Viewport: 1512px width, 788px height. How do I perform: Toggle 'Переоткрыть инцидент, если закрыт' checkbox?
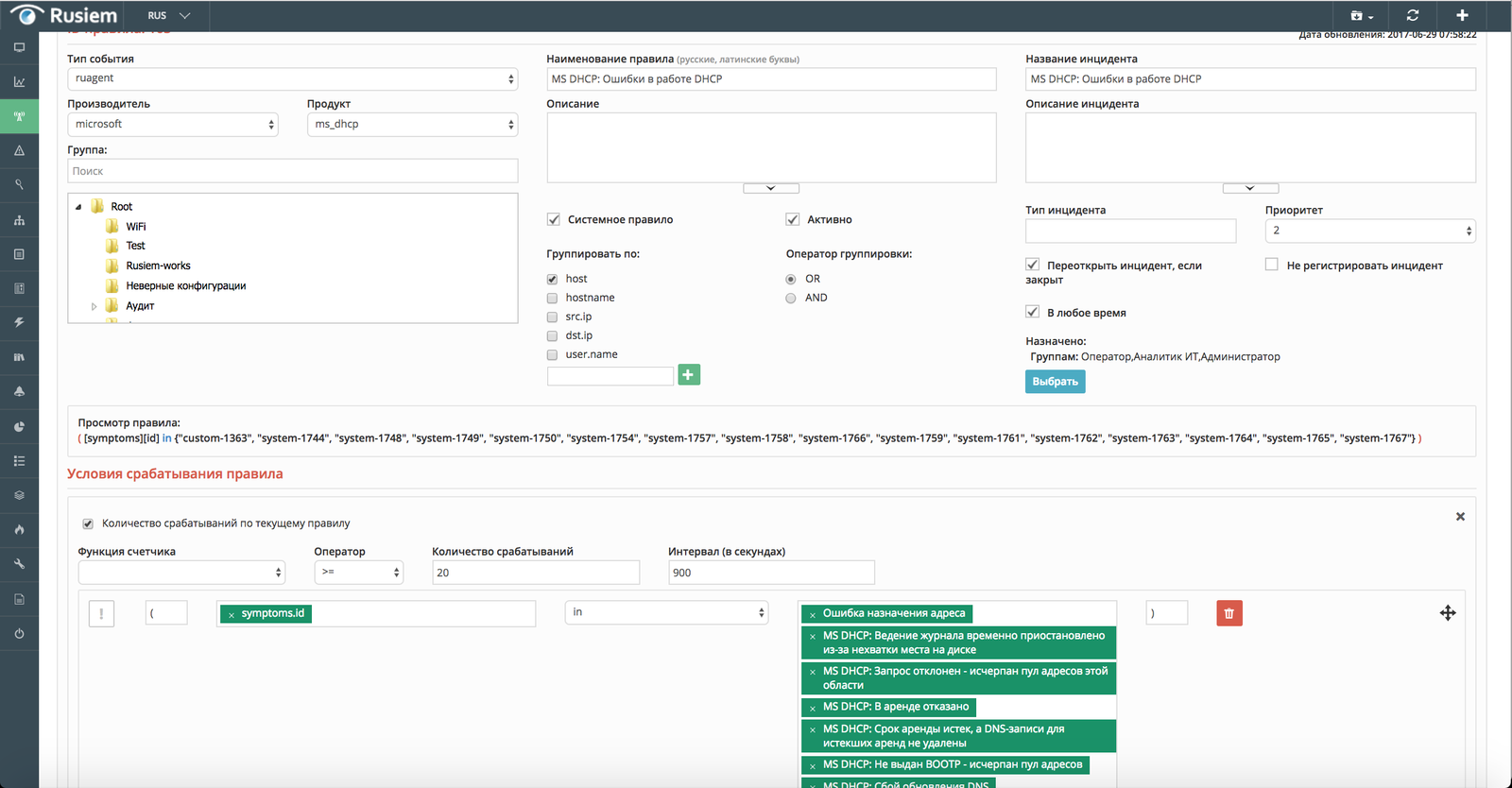point(1033,265)
